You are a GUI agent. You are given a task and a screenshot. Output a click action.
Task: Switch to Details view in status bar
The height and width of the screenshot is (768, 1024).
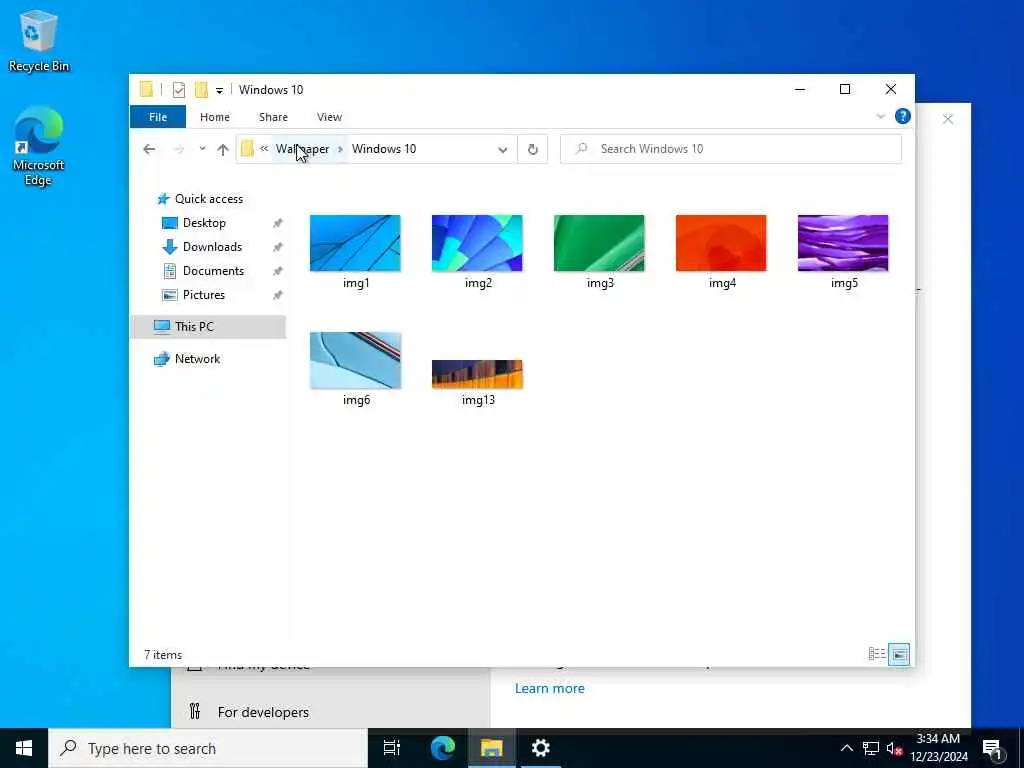point(876,654)
